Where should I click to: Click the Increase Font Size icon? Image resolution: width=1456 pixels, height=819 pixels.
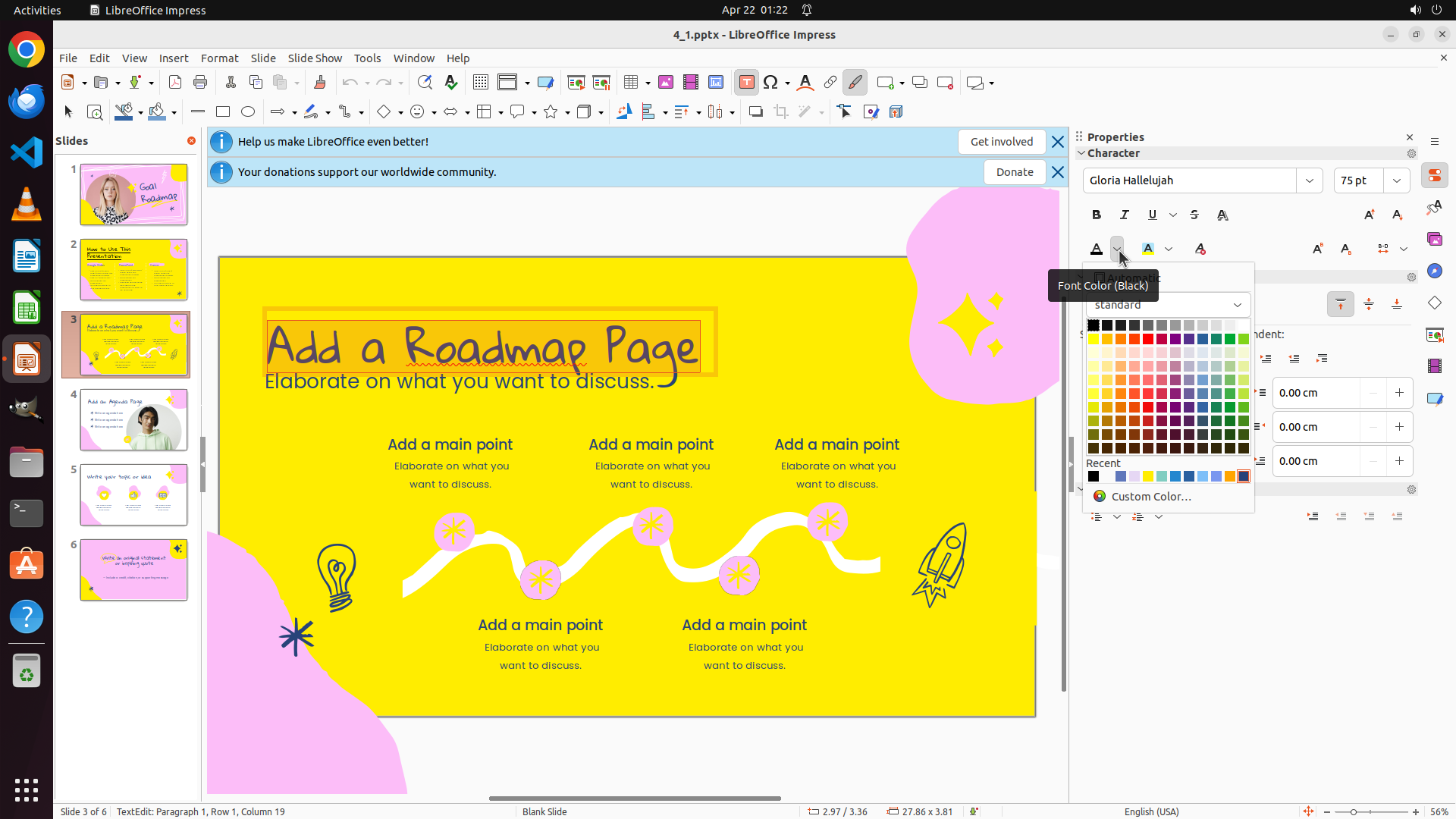coord(1369,215)
